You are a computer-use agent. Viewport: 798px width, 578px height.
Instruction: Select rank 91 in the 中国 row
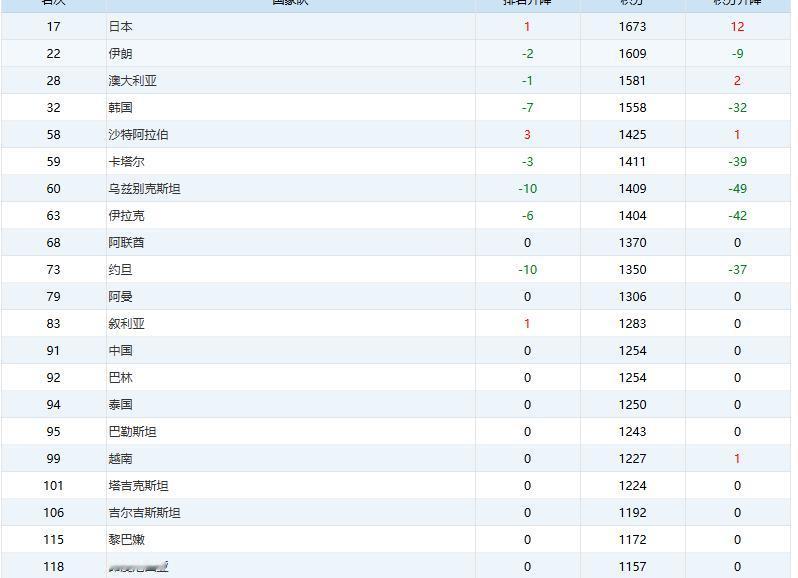tap(53, 351)
